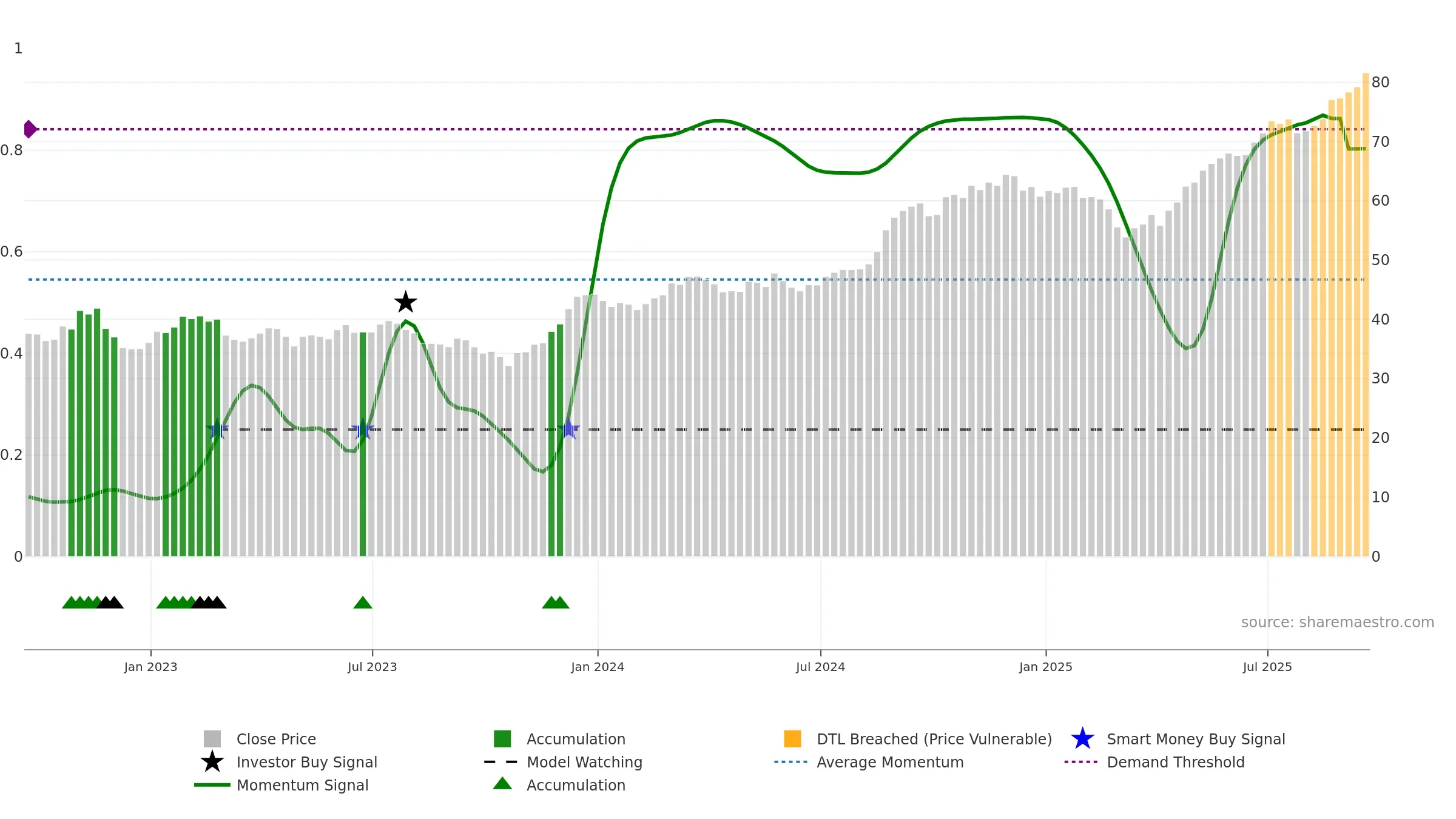This screenshot has width=1456, height=819.
Task: Select the blue star near Jul 2023
Action: [363, 430]
